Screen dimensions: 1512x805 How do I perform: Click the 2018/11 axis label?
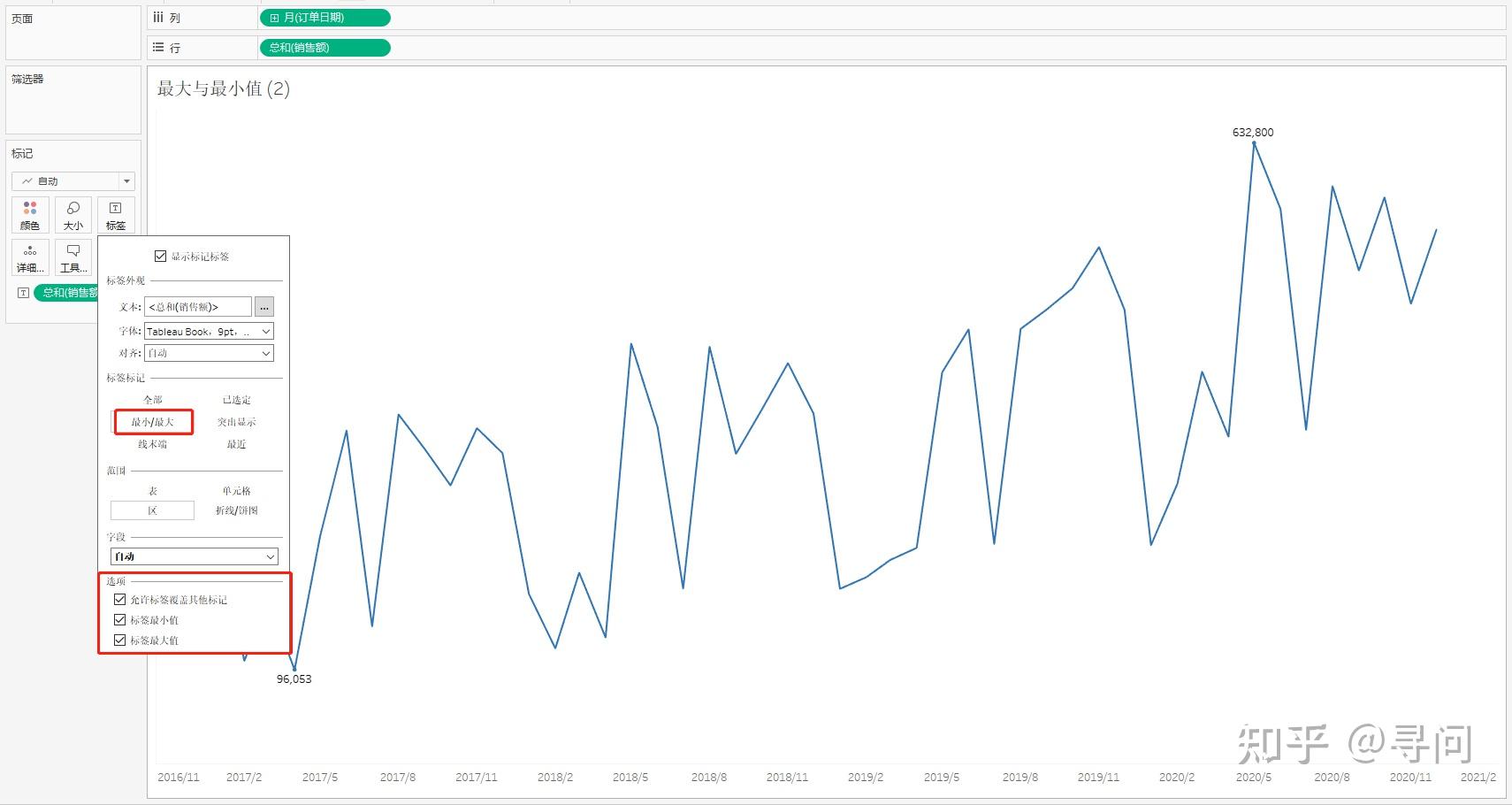coord(787,778)
